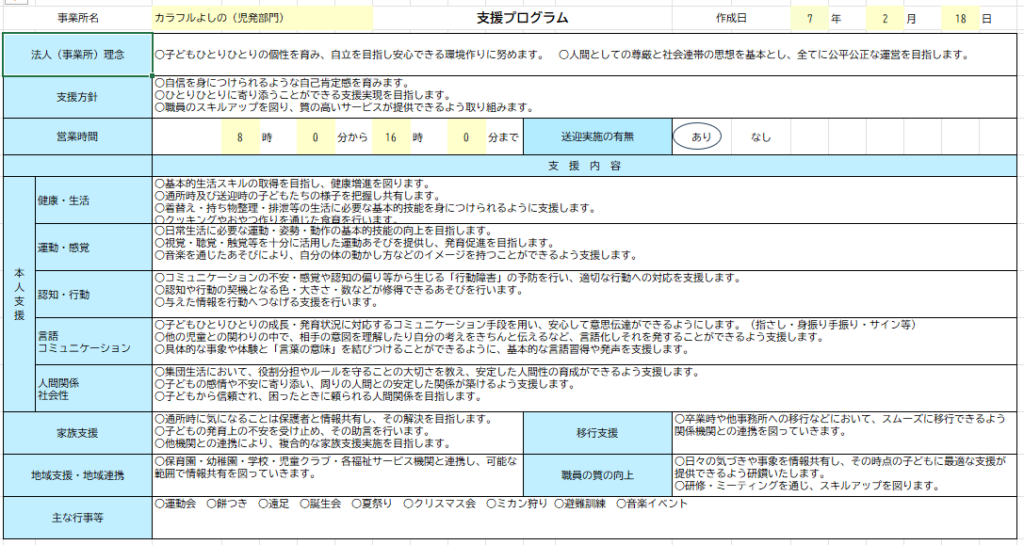Select the 本人支援 vertical header cell

coord(19,294)
